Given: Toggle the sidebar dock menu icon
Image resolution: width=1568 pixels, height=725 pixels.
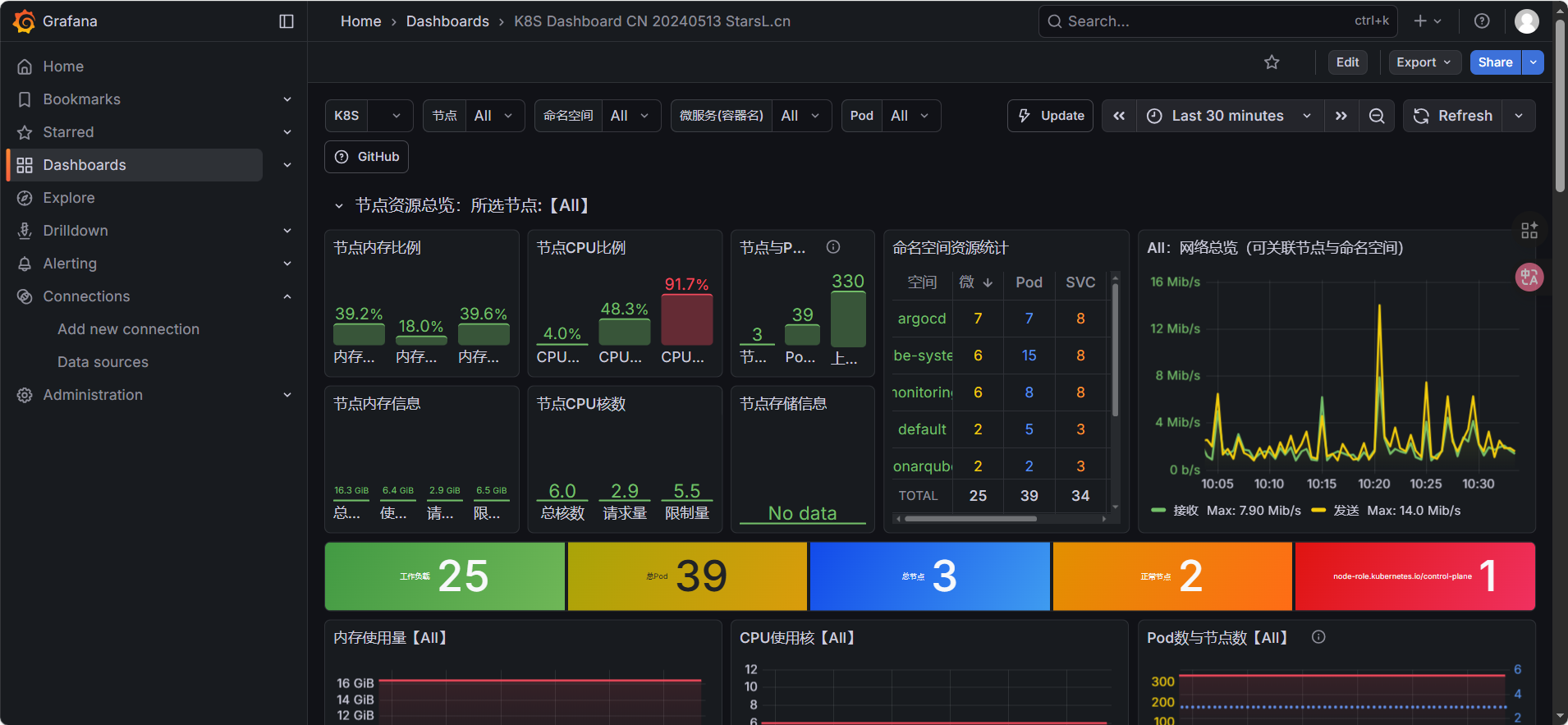Looking at the screenshot, I should click(x=287, y=21).
